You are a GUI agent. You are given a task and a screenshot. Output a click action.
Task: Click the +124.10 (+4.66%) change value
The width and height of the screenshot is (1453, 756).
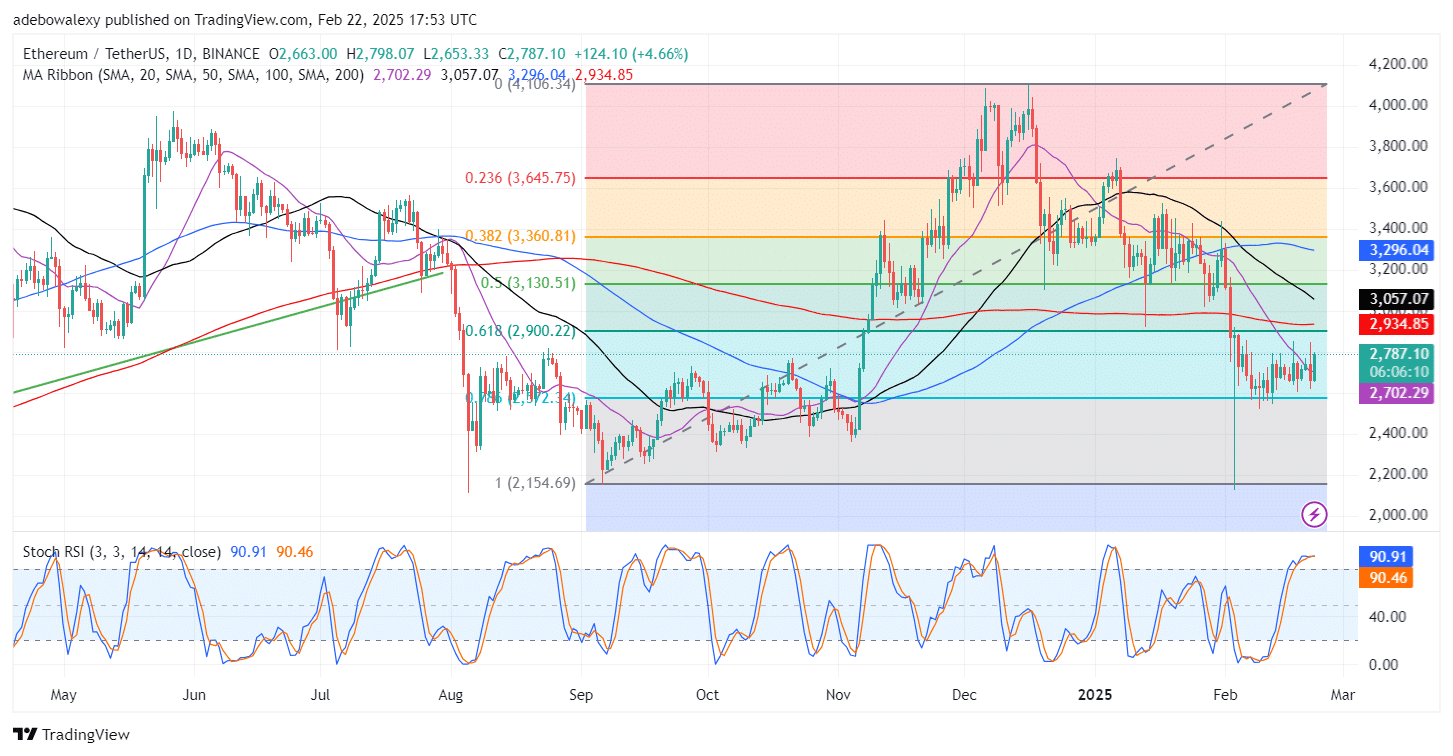[x=631, y=54]
